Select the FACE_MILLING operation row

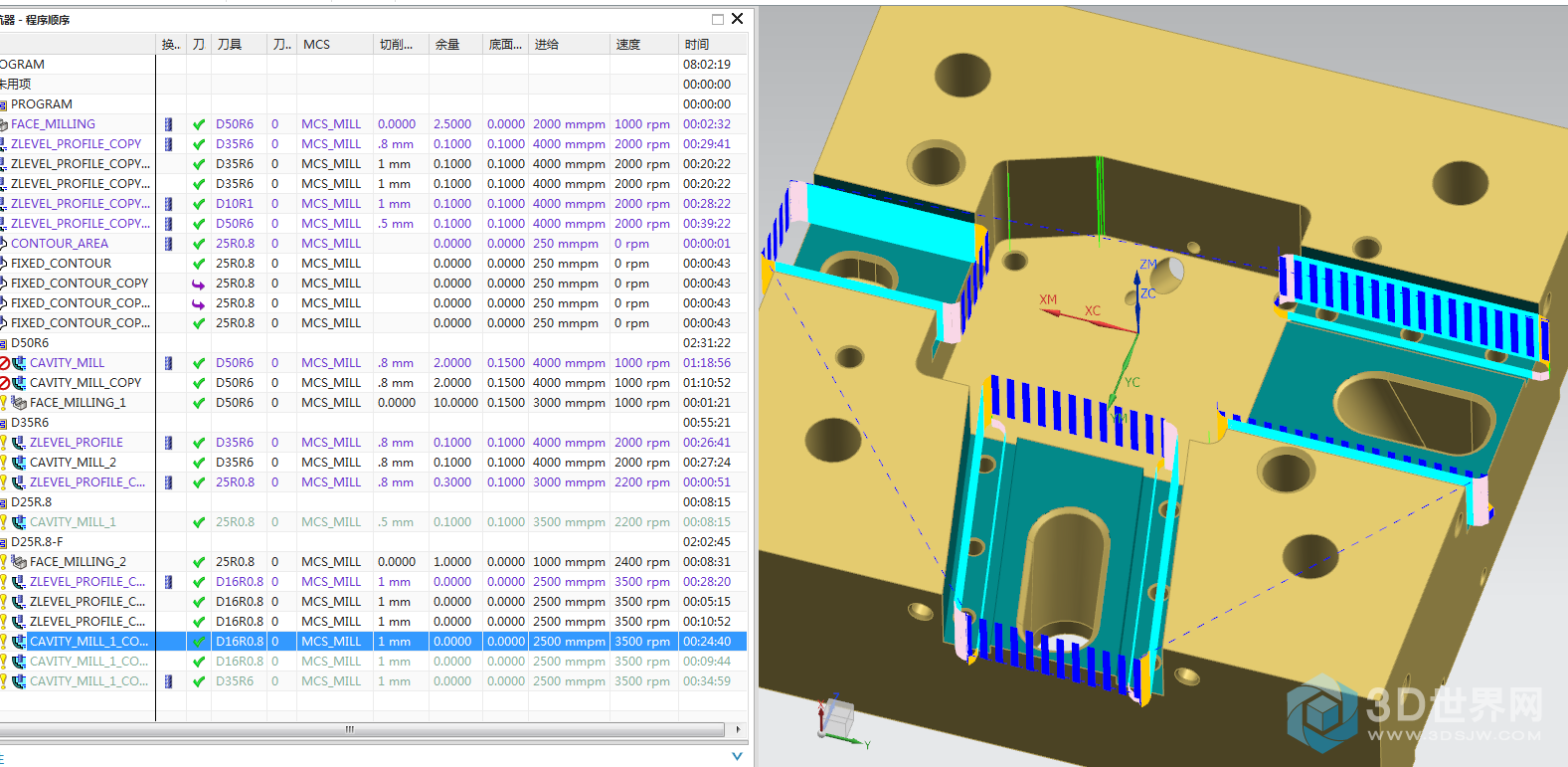(373, 124)
